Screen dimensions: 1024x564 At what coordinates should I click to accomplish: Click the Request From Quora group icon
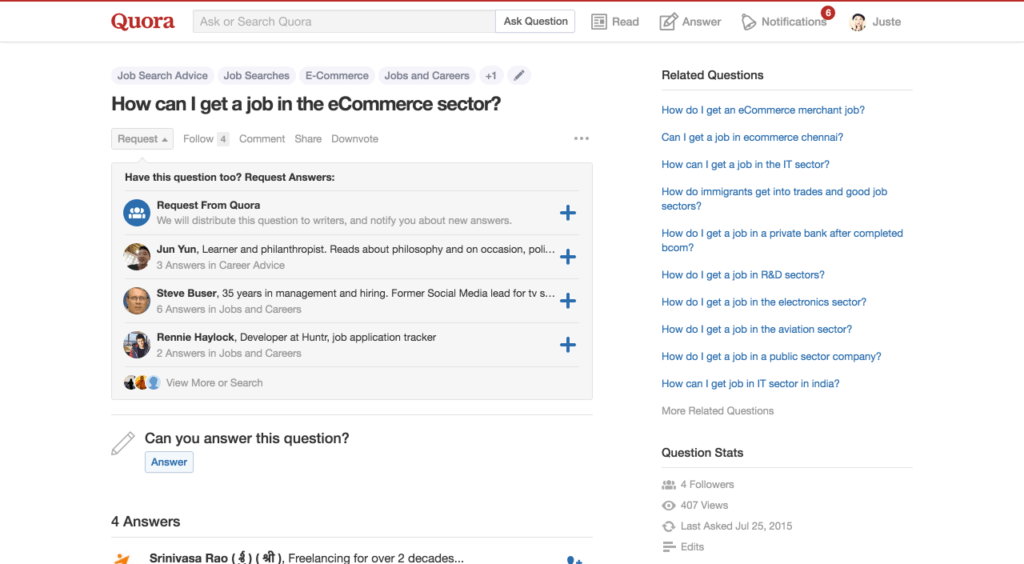pyautogui.click(x=136, y=213)
